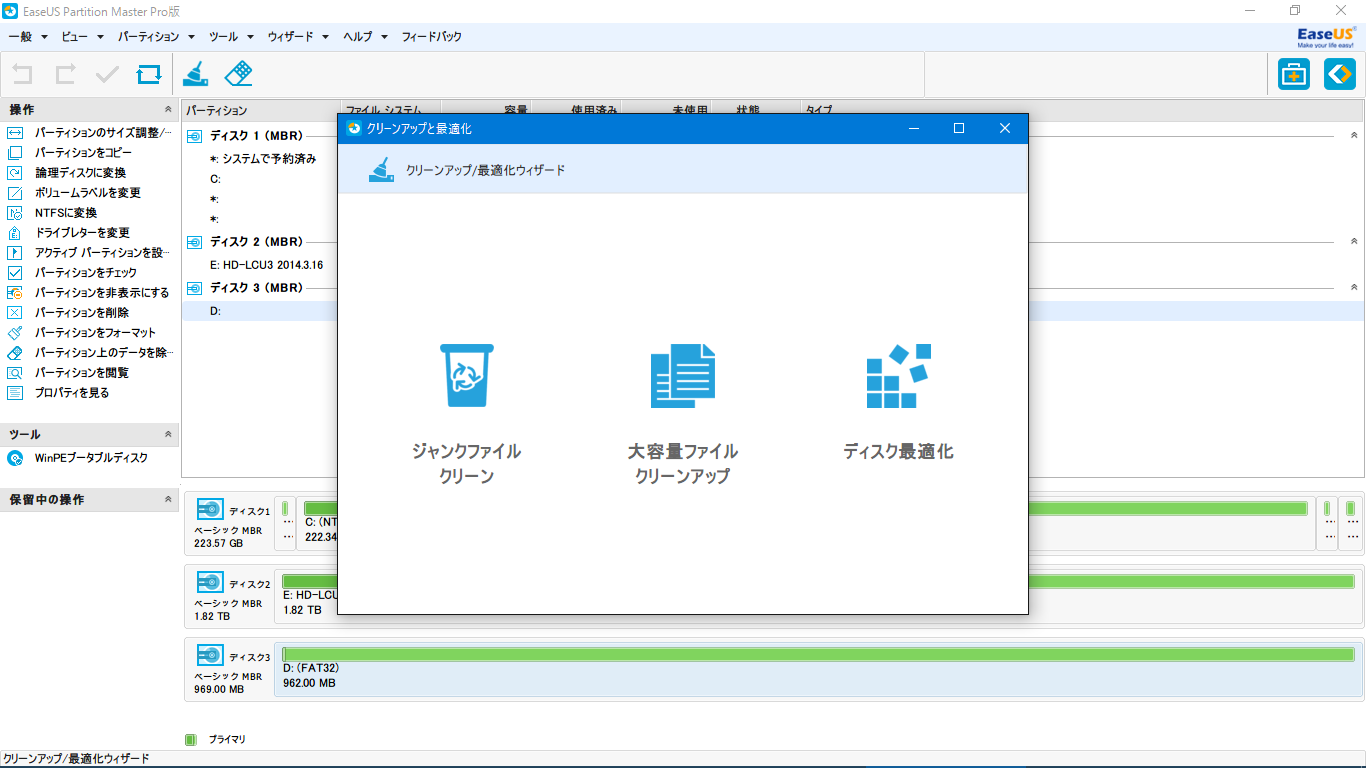Viewport: 1366px width, 768px height.
Task: Click the wipe data eraser toolbar icon
Action: (238, 74)
